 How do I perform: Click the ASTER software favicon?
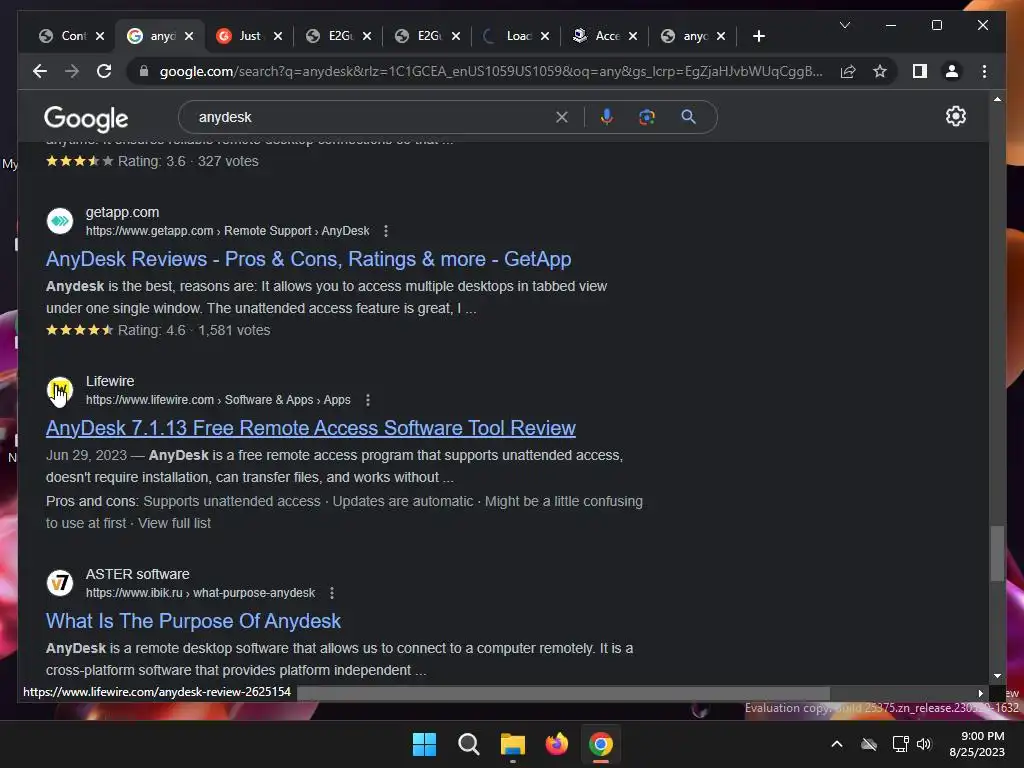(60, 583)
